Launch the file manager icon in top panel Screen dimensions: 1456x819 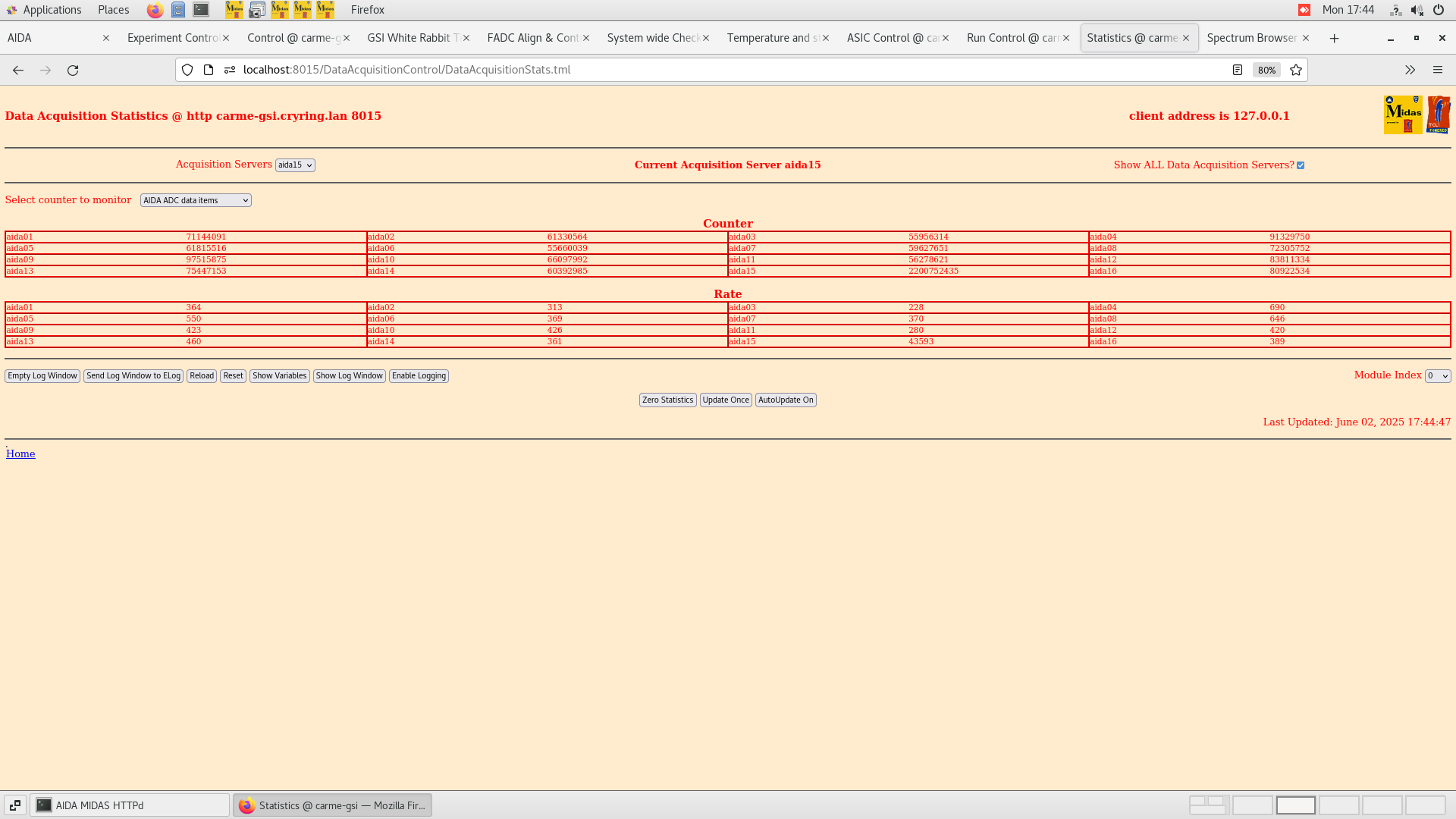coord(178,10)
